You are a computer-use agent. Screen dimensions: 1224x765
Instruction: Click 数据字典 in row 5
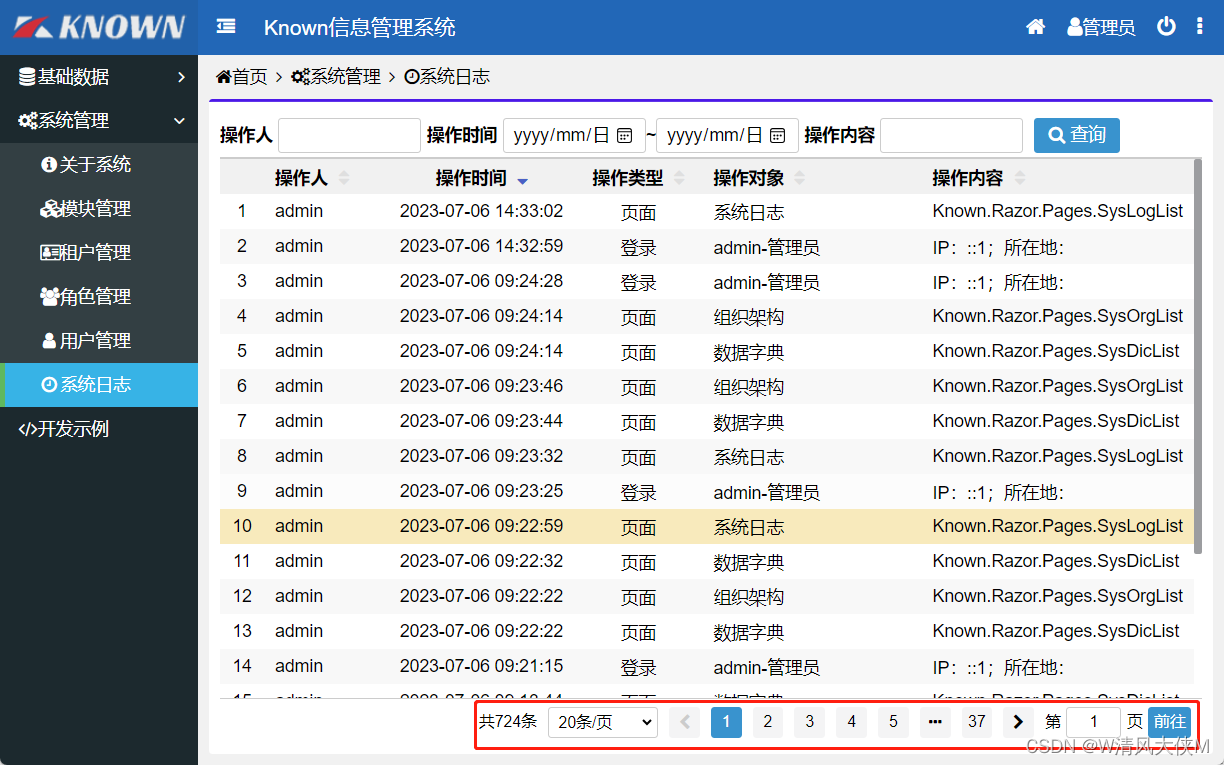(748, 352)
